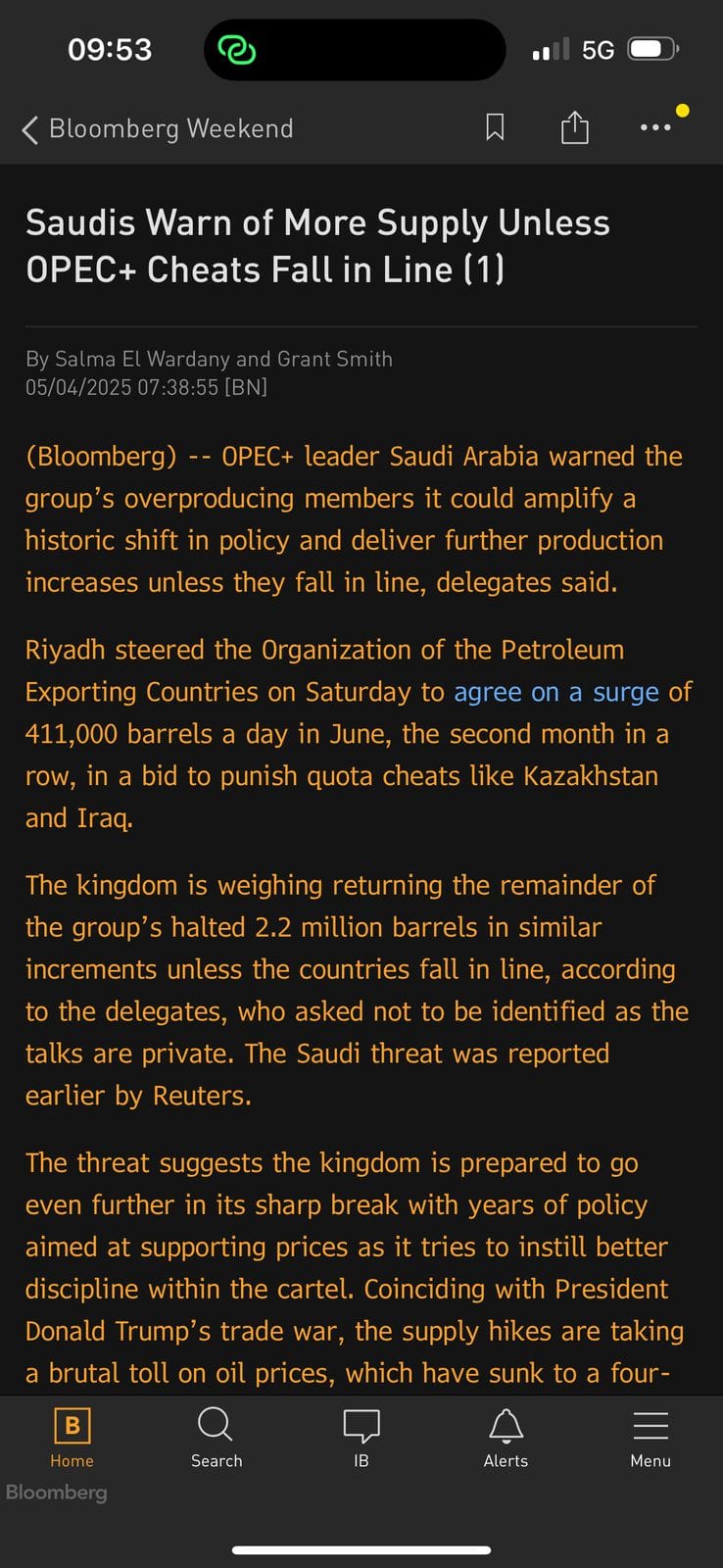The width and height of the screenshot is (723, 1568).
Task: Open the Home tab
Action: (x=72, y=1438)
